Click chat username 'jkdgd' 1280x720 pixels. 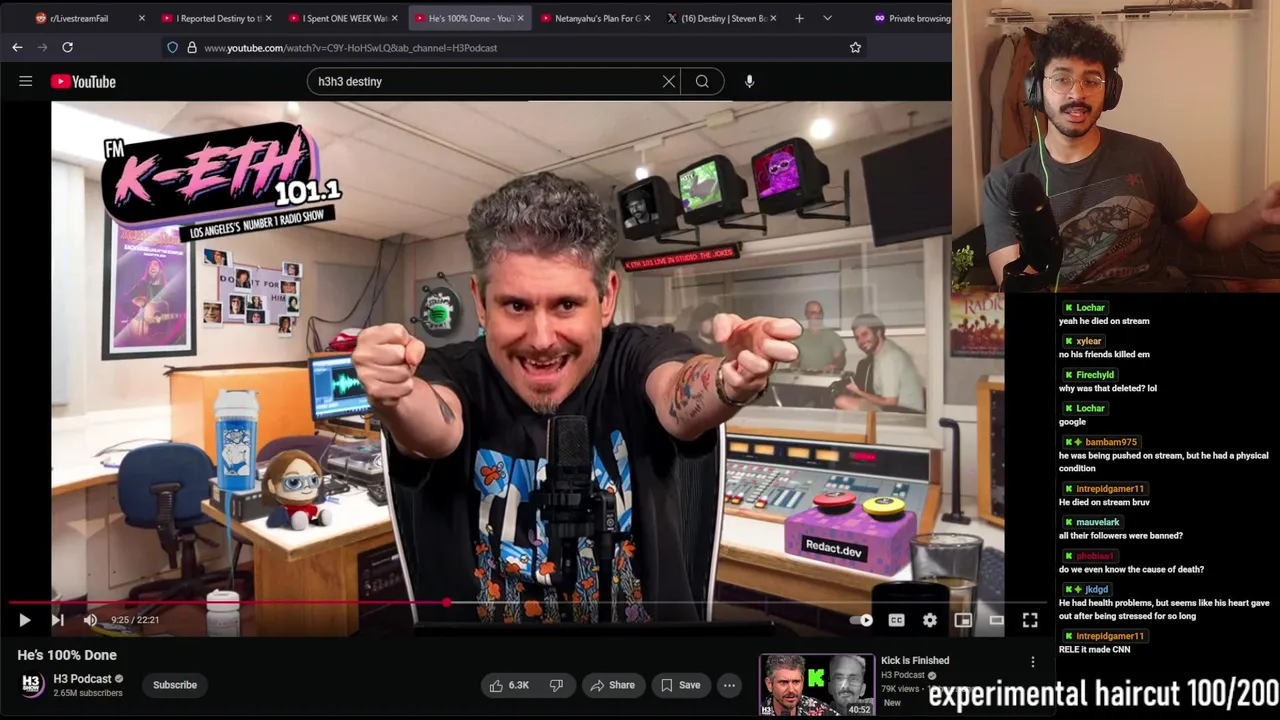tap(1096, 589)
